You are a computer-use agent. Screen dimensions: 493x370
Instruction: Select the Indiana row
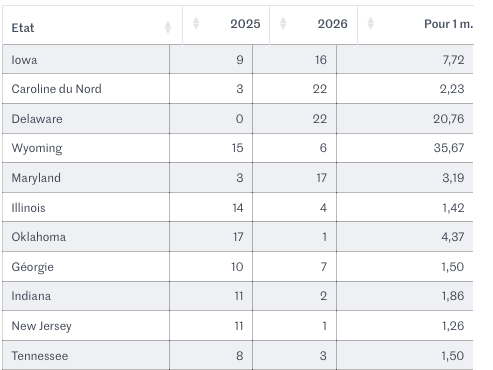point(238,296)
